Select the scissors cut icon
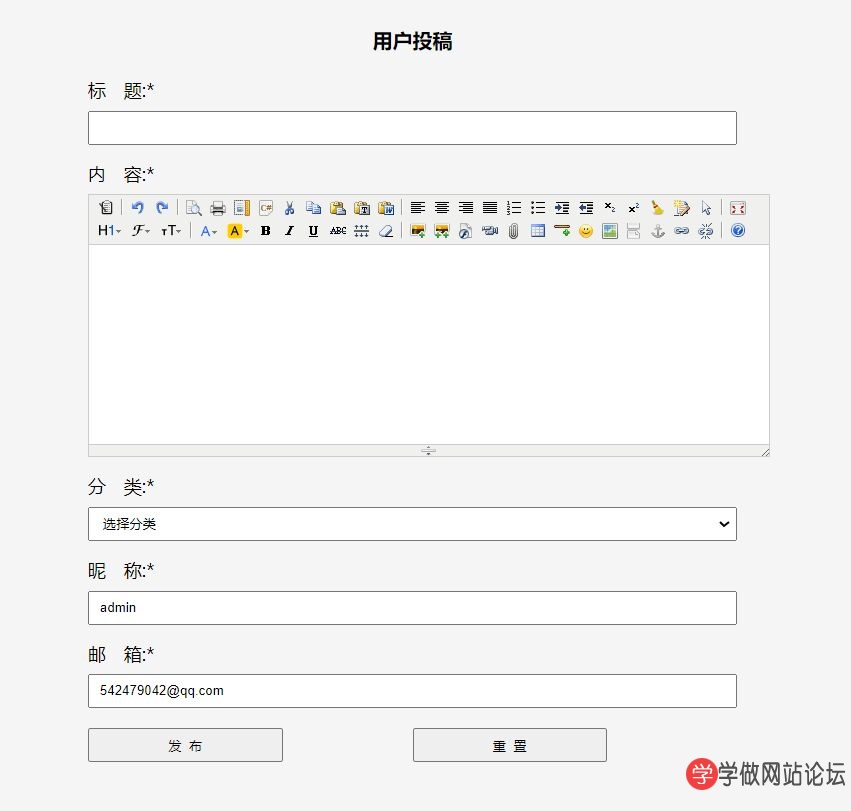This screenshot has height=811, width=851. point(289,208)
